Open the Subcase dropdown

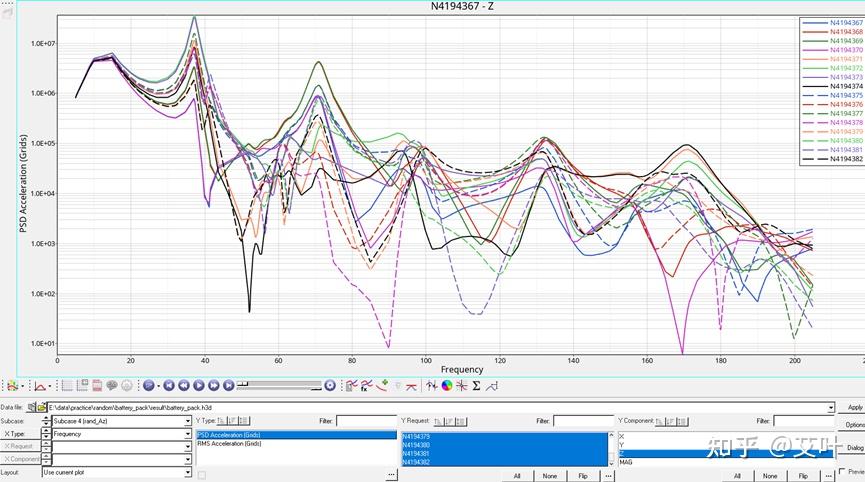187,422
